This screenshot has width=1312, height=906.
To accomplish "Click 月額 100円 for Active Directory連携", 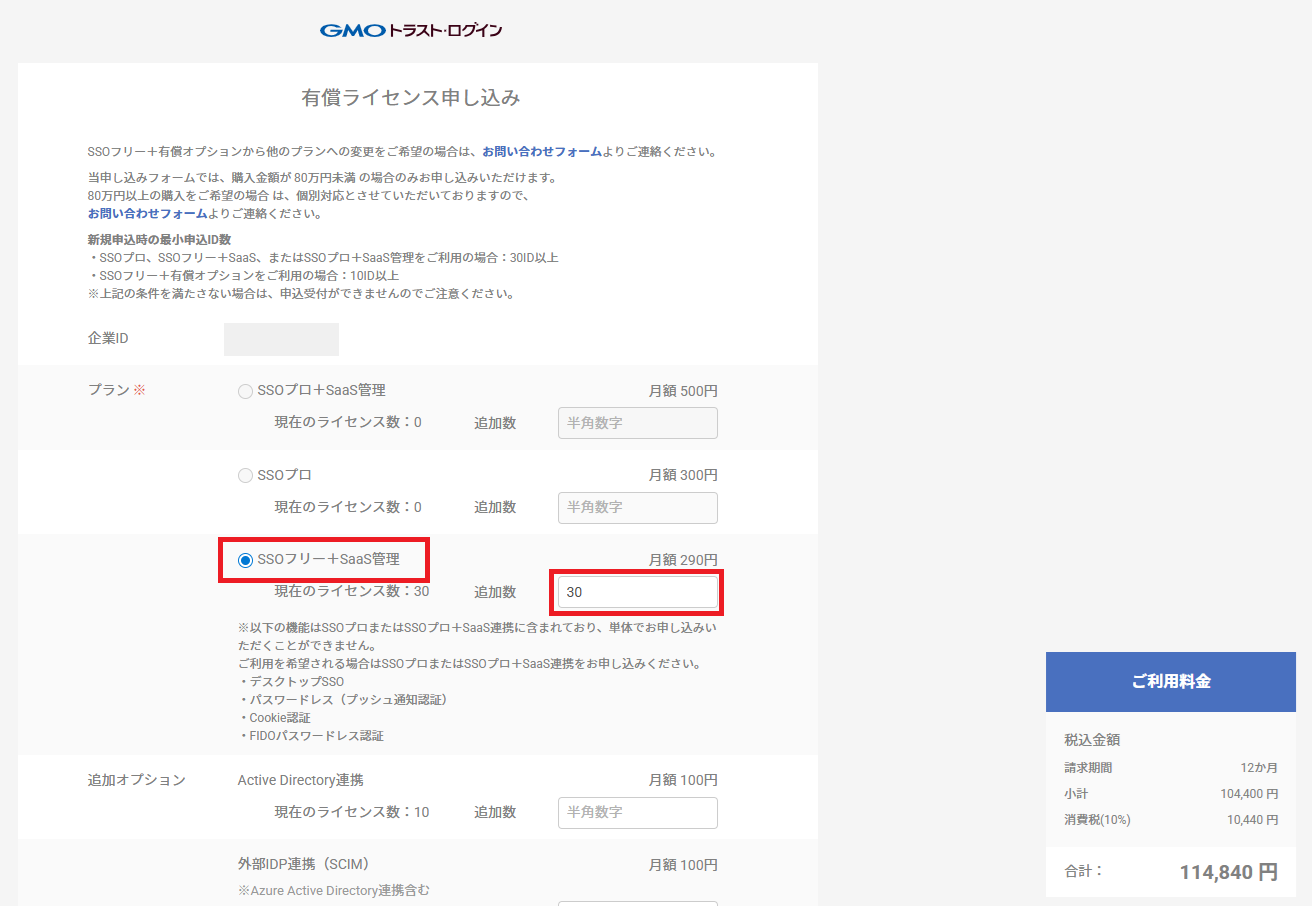I will [x=683, y=780].
